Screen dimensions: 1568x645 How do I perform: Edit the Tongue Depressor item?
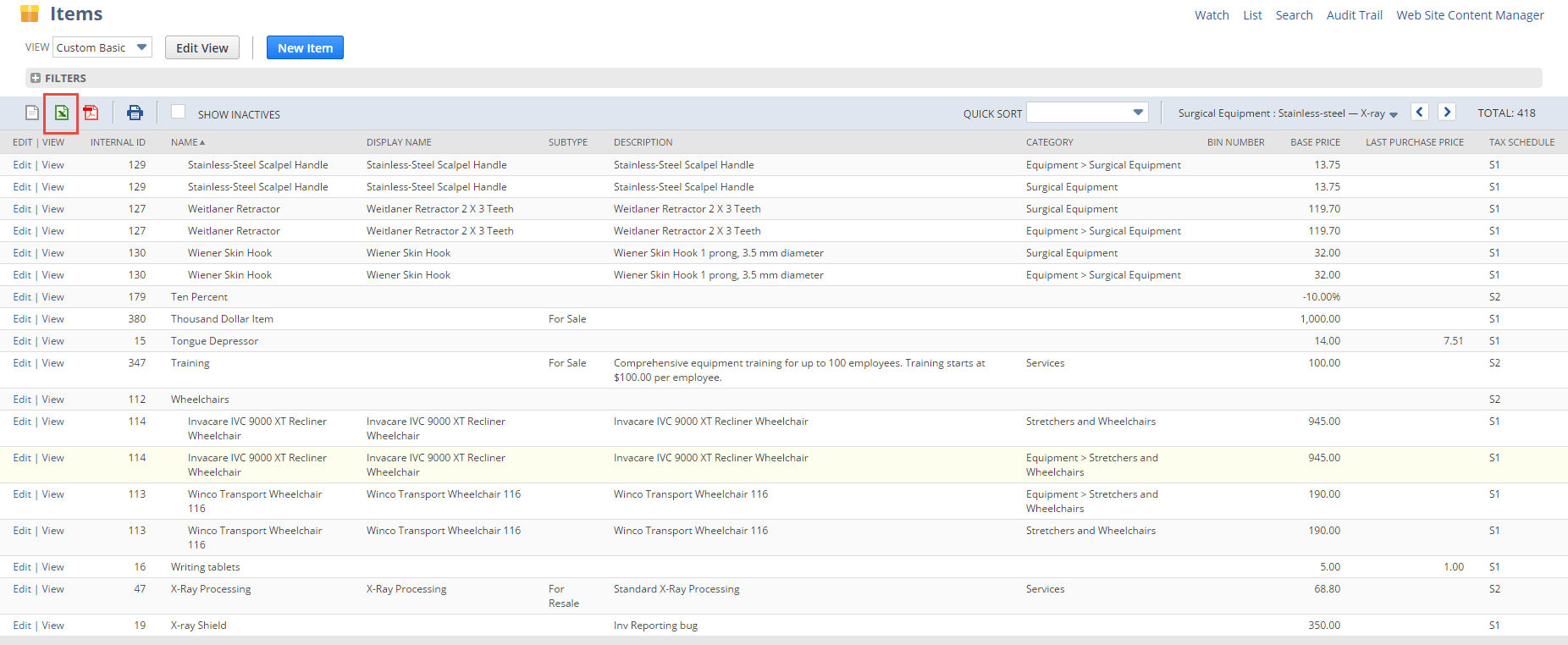[x=22, y=341]
